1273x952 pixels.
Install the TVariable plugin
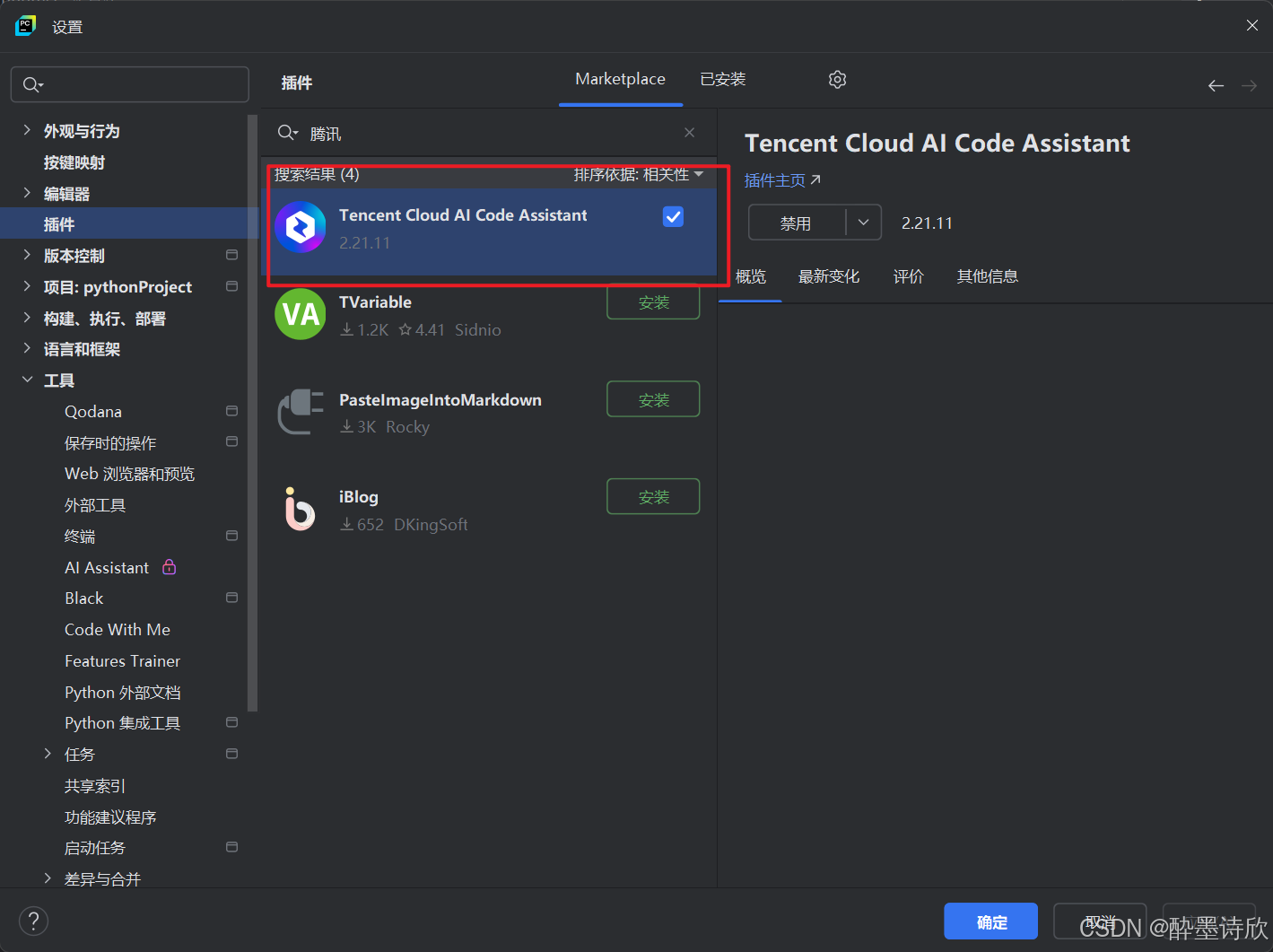tap(653, 302)
